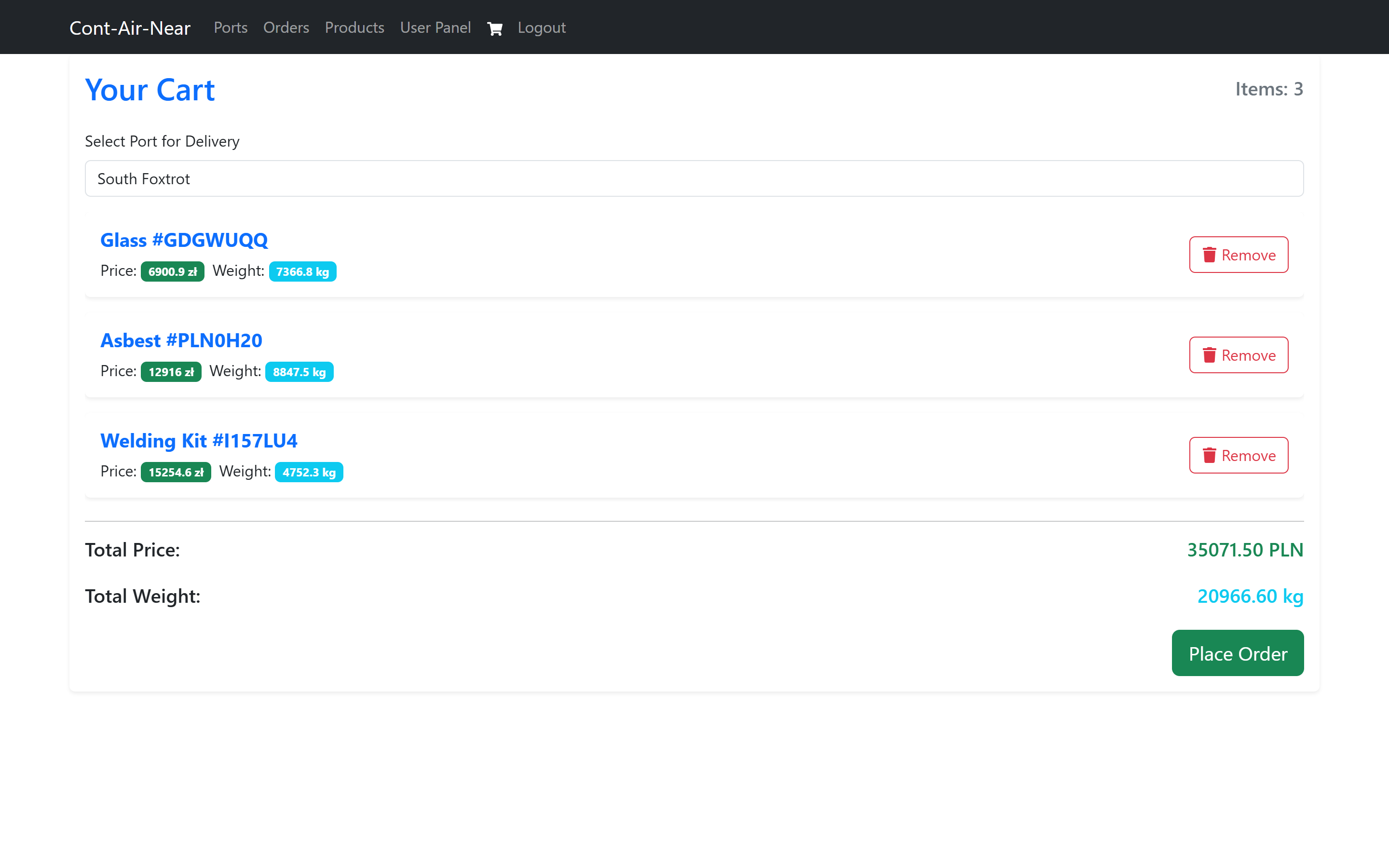
Task: Open the Glass #GDGWUQQ product link
Action: pyautogui.click(x=184, y=240)
